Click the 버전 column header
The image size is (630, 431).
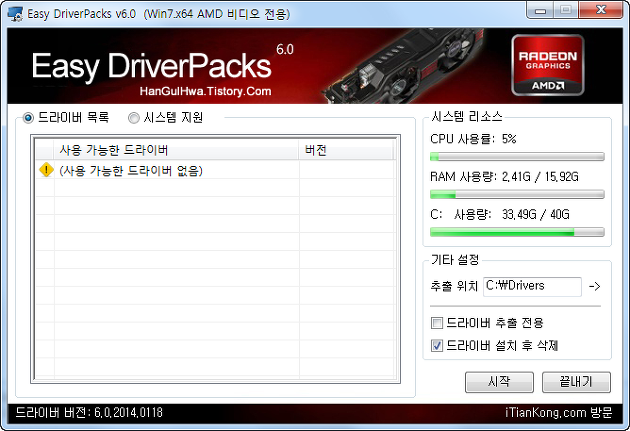pos(346,150)
